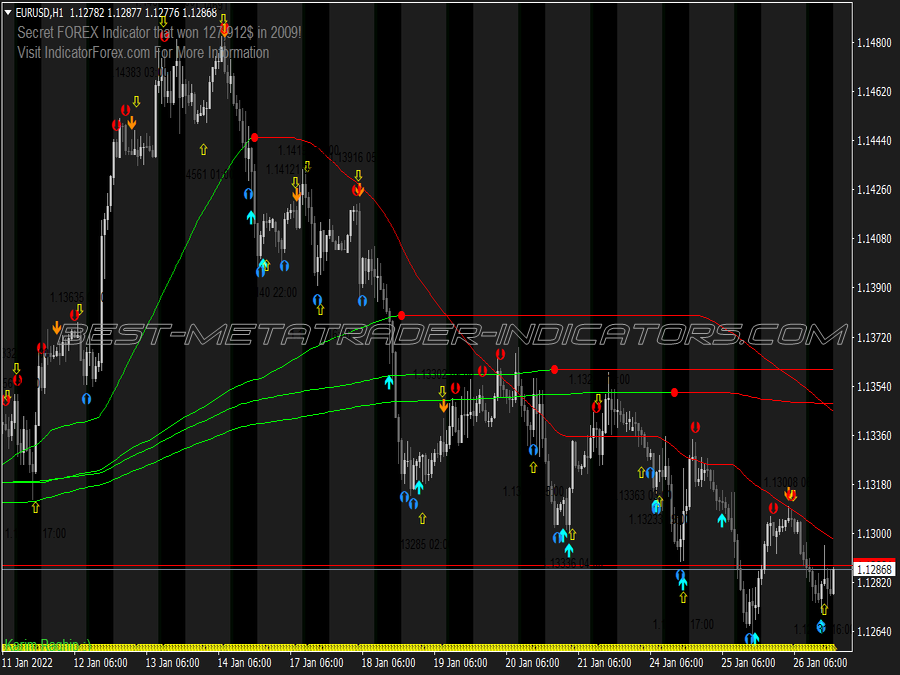The image size is (900, 675).
Task: Click the 18 Jan 06:00 time label
Action: click(389, 663)
